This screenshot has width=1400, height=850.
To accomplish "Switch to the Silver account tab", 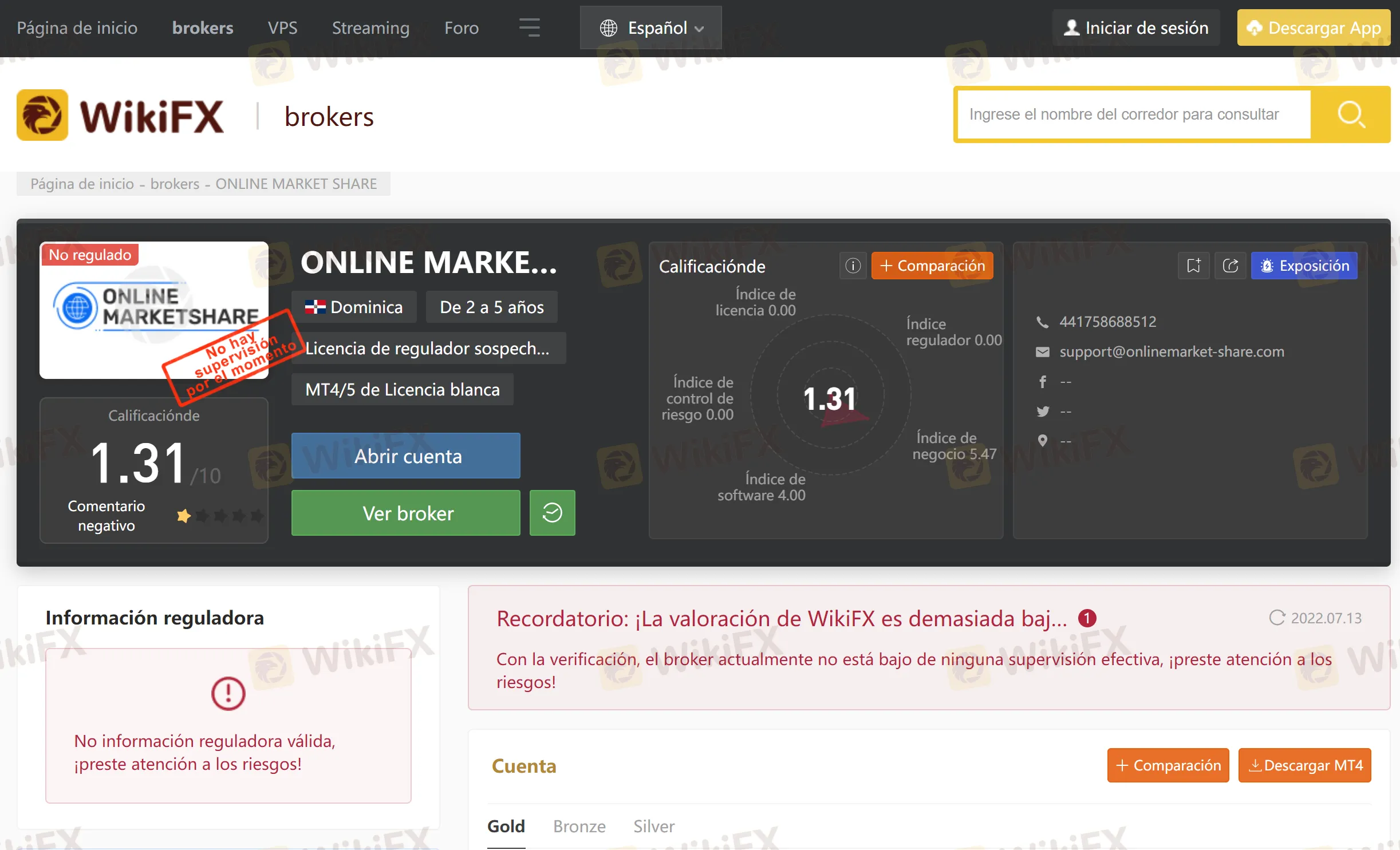I will (653, 826).
